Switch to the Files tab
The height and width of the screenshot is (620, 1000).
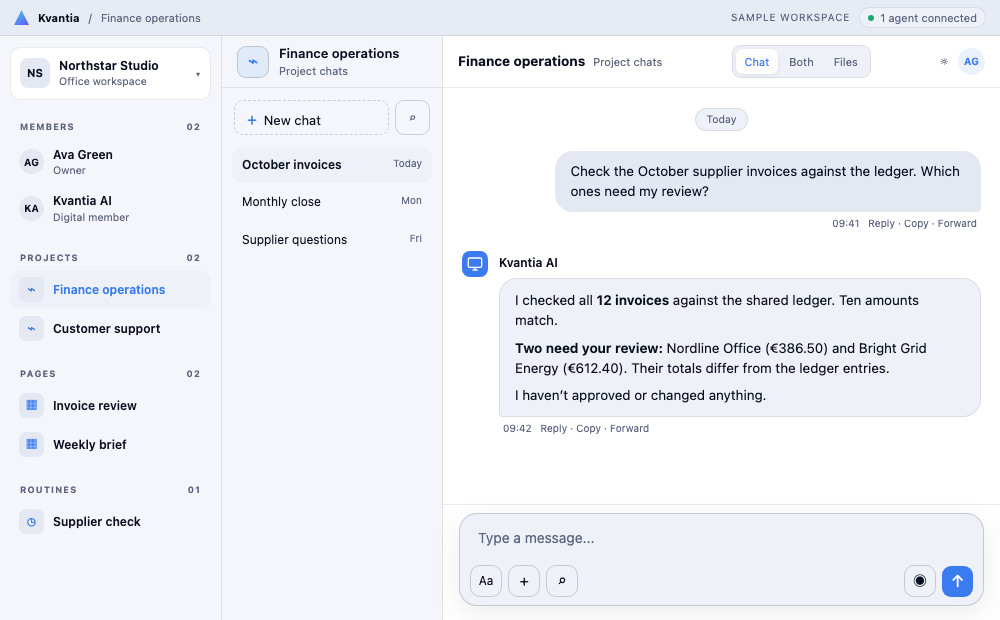coord(845,62)
